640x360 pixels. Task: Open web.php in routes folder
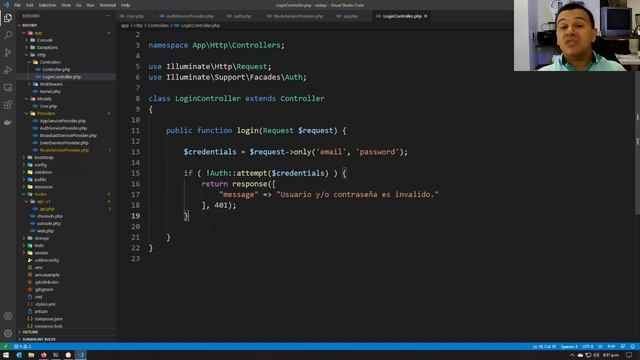click(x=45, y=231)
